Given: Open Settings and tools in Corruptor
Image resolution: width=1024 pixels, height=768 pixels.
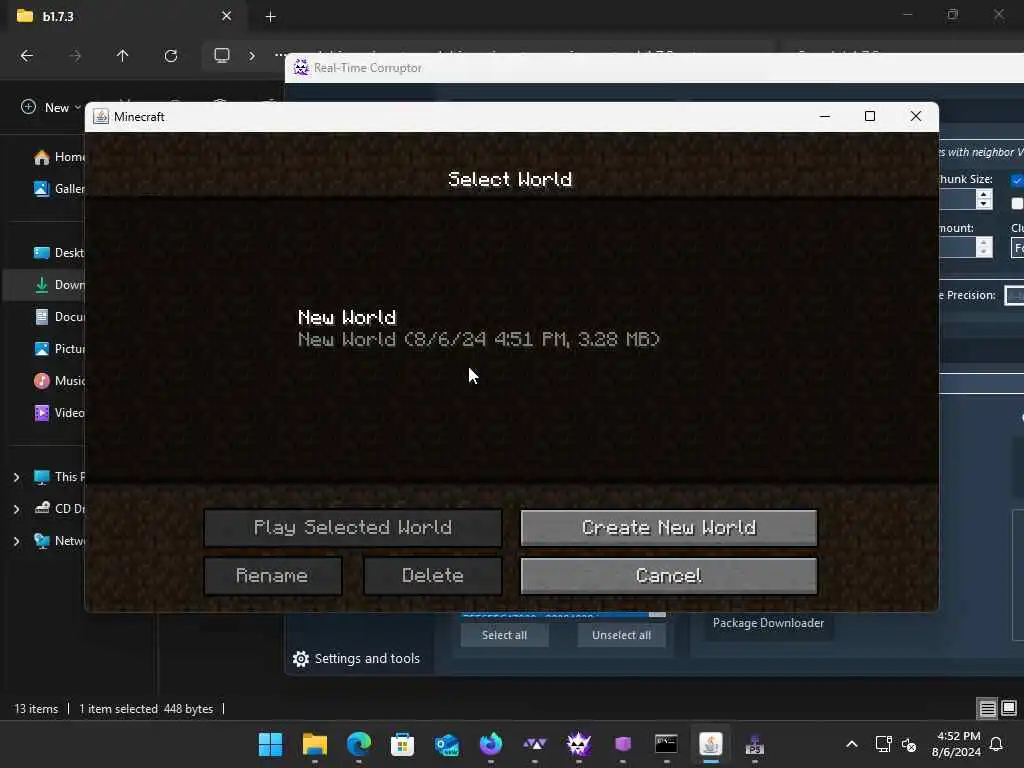Looking at the screenshot, I should coord(356,658).
